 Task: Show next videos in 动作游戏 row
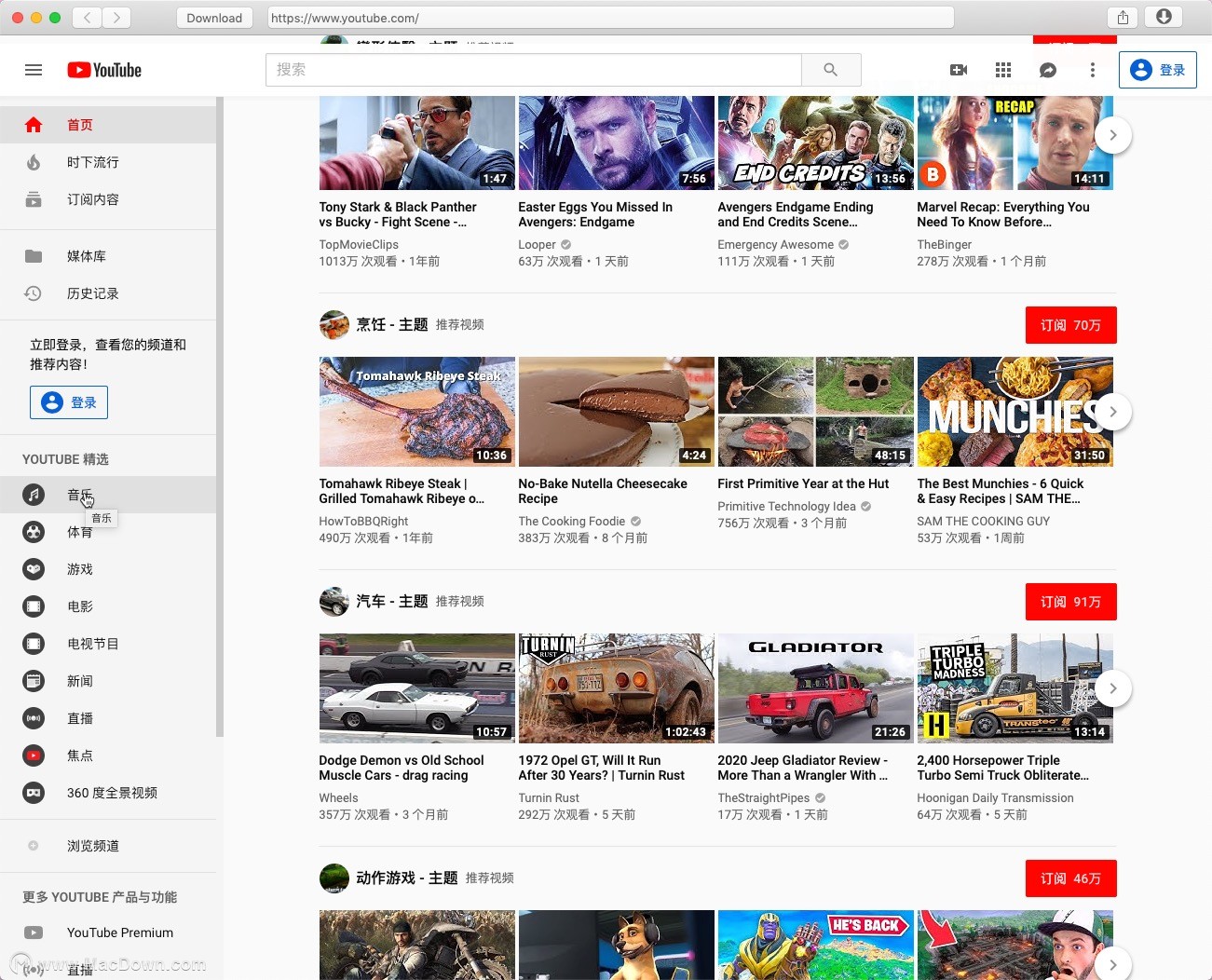pyautogui.click(x=1112, y=964)
